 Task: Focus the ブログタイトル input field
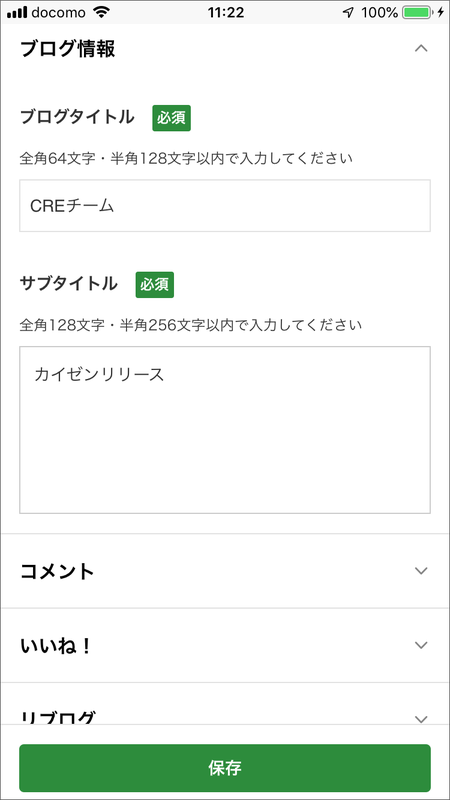(225, 206)
